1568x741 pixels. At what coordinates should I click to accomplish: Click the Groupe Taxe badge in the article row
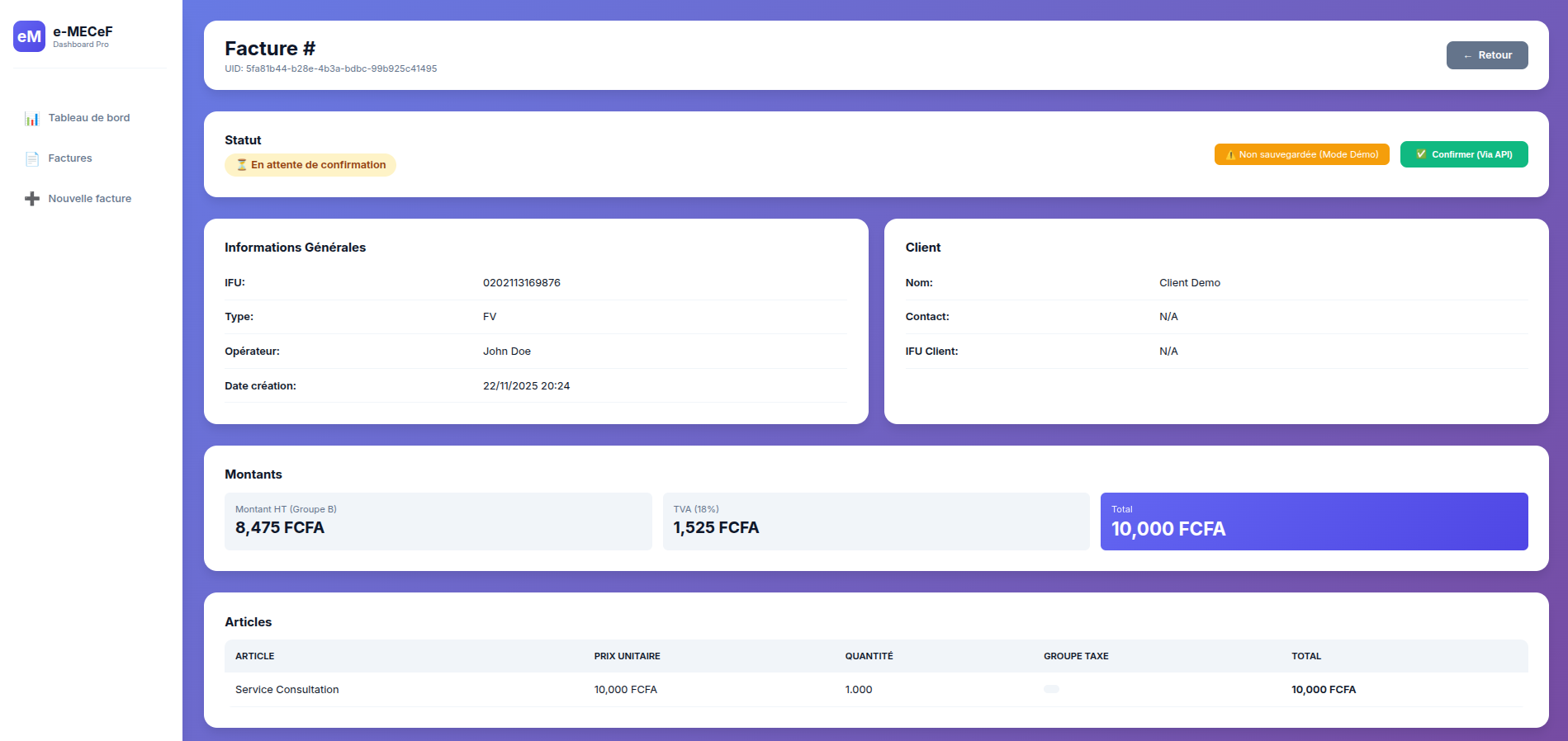pos(1051,689)
